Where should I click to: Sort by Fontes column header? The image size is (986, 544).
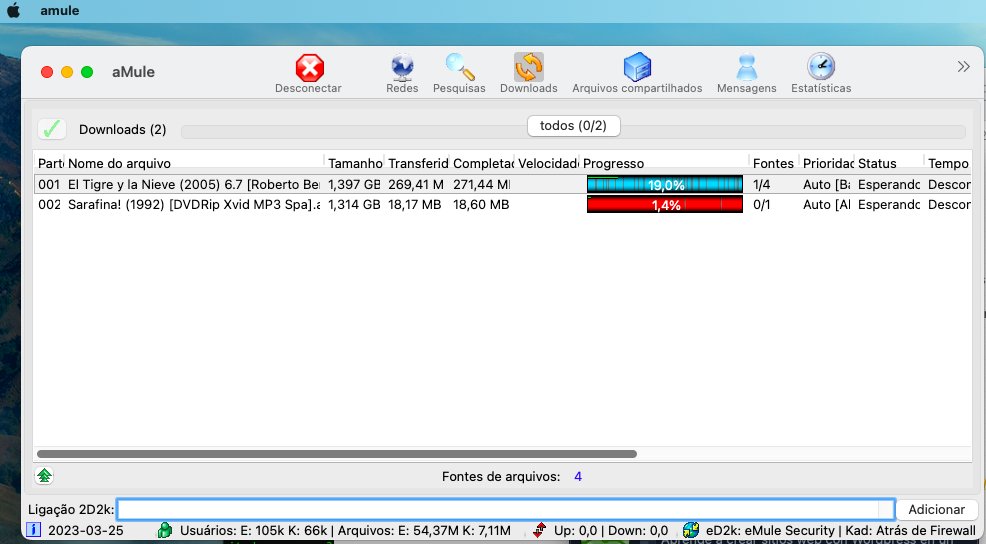tap(773, 164)
